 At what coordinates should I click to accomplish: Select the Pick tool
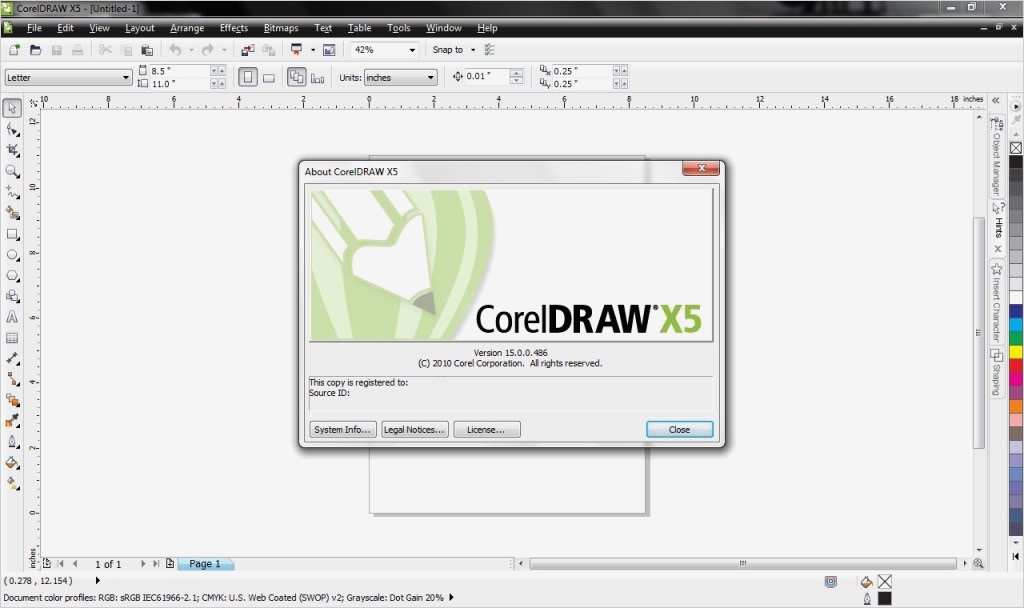pos(13,108)
